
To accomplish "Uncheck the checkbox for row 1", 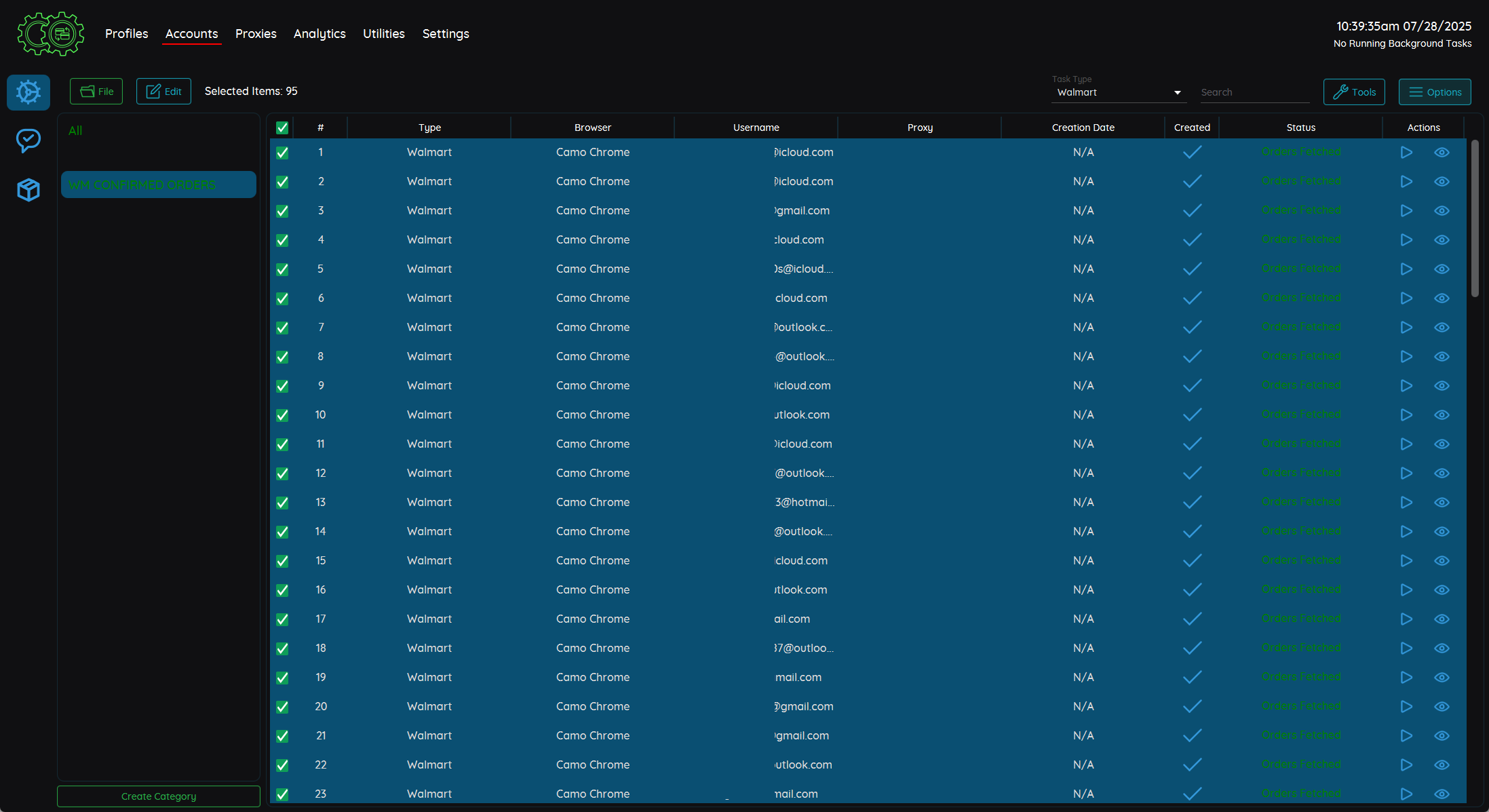I will tap(282, 153).
